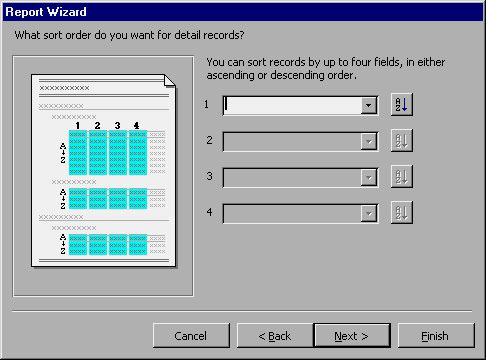The height and width of the screenshot is (360, 486).
Task: Click the 'sort records by up to four fields' text
Action: 326,69
